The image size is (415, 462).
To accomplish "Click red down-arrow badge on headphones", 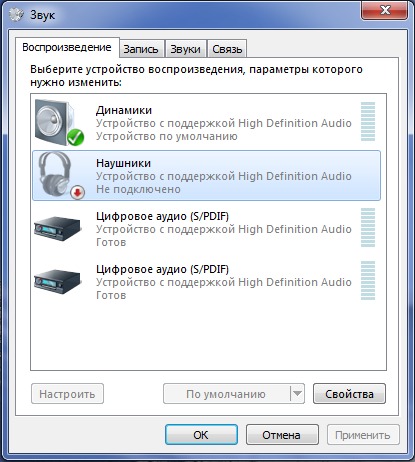I will (x=77, y=192).
